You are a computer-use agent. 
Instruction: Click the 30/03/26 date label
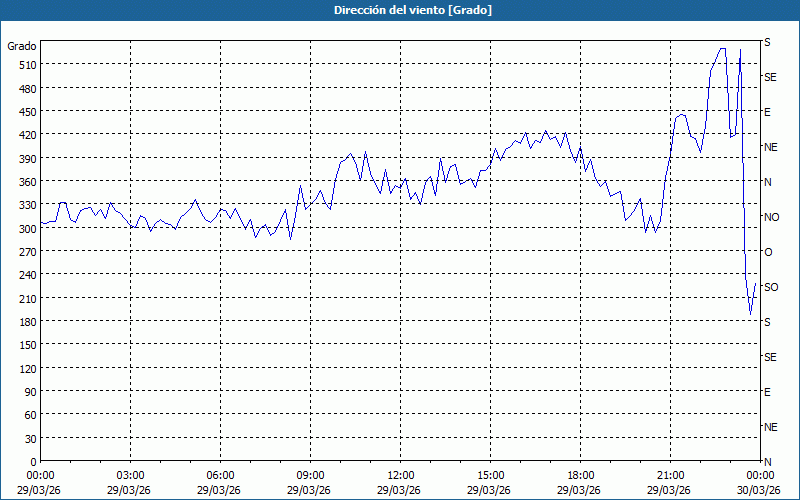pyautogui.click(x=758, y=490)
